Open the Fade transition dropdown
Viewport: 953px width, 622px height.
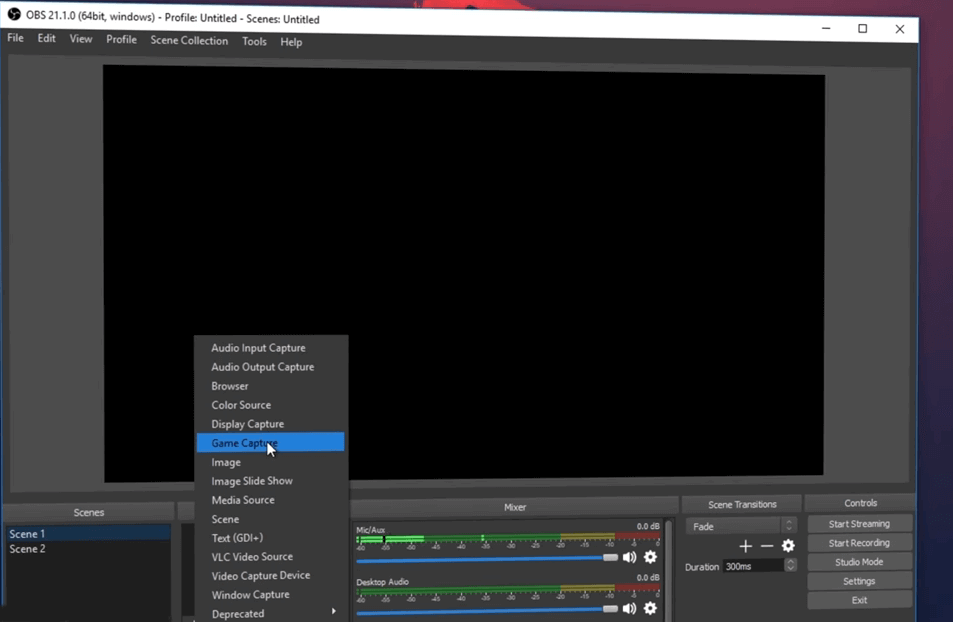click(x=740, y=526)
